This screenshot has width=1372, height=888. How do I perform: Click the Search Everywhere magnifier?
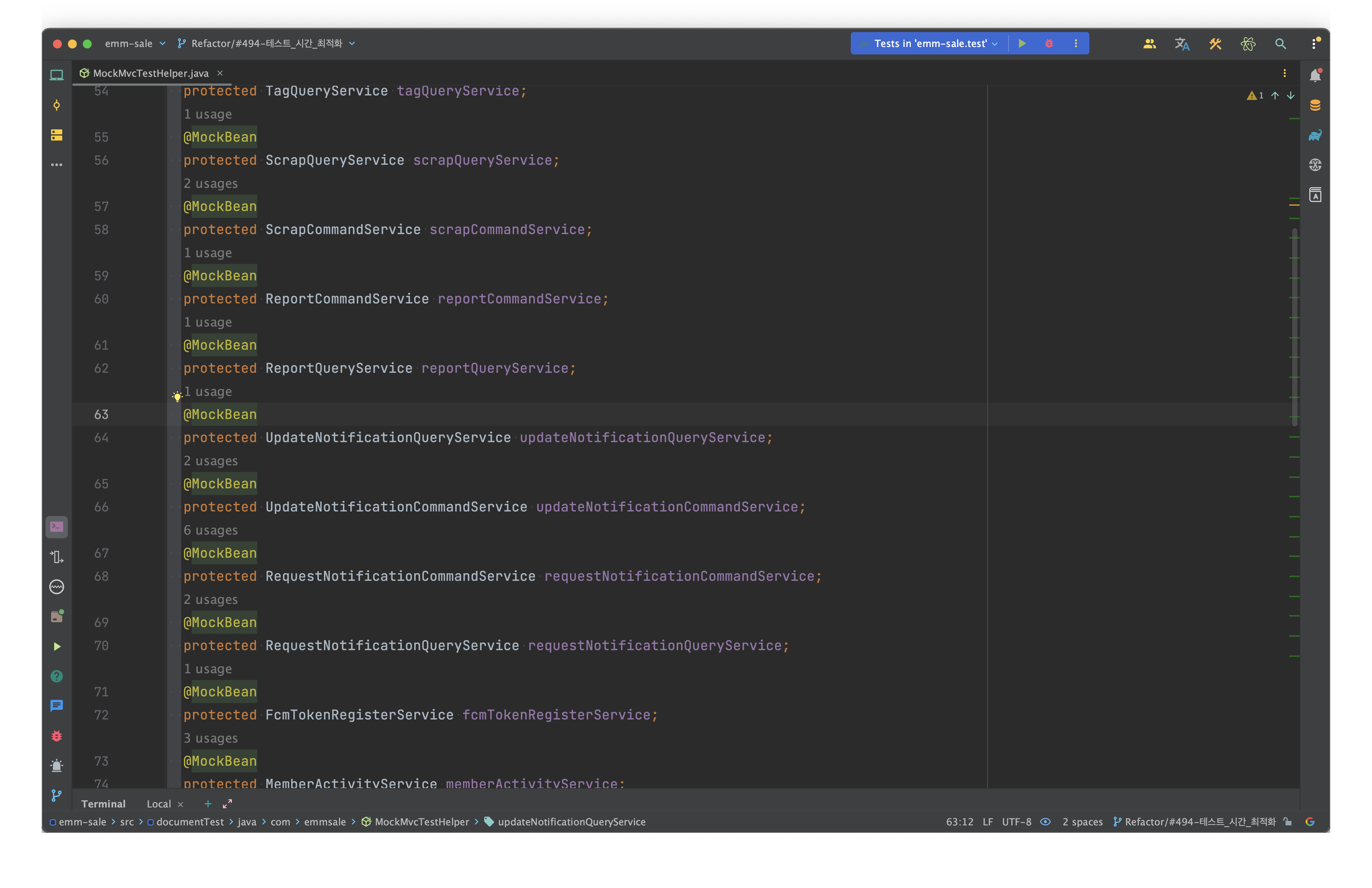pyautogui.click(x=1280, y=44)
